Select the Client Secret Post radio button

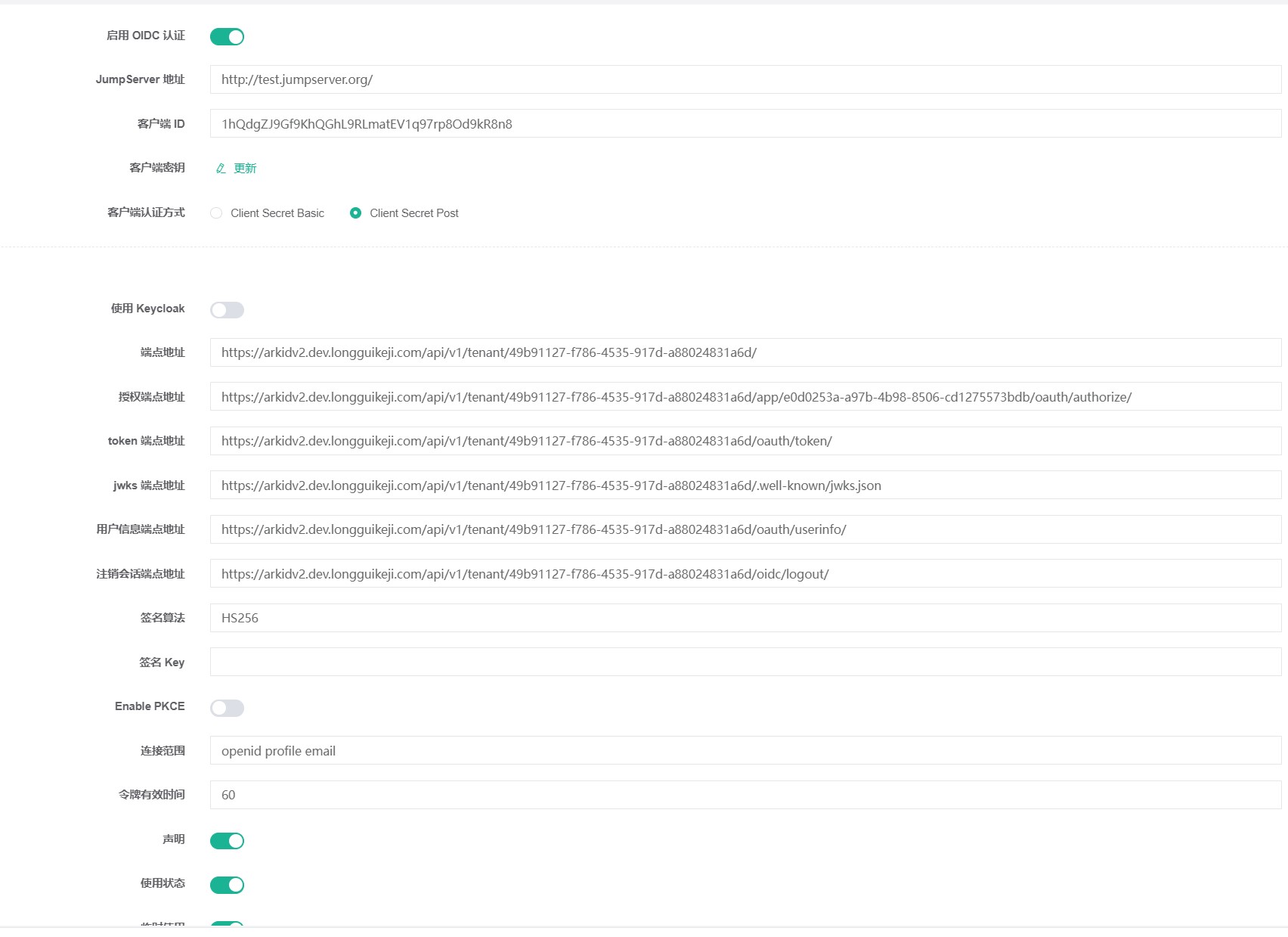pos(356,213)
